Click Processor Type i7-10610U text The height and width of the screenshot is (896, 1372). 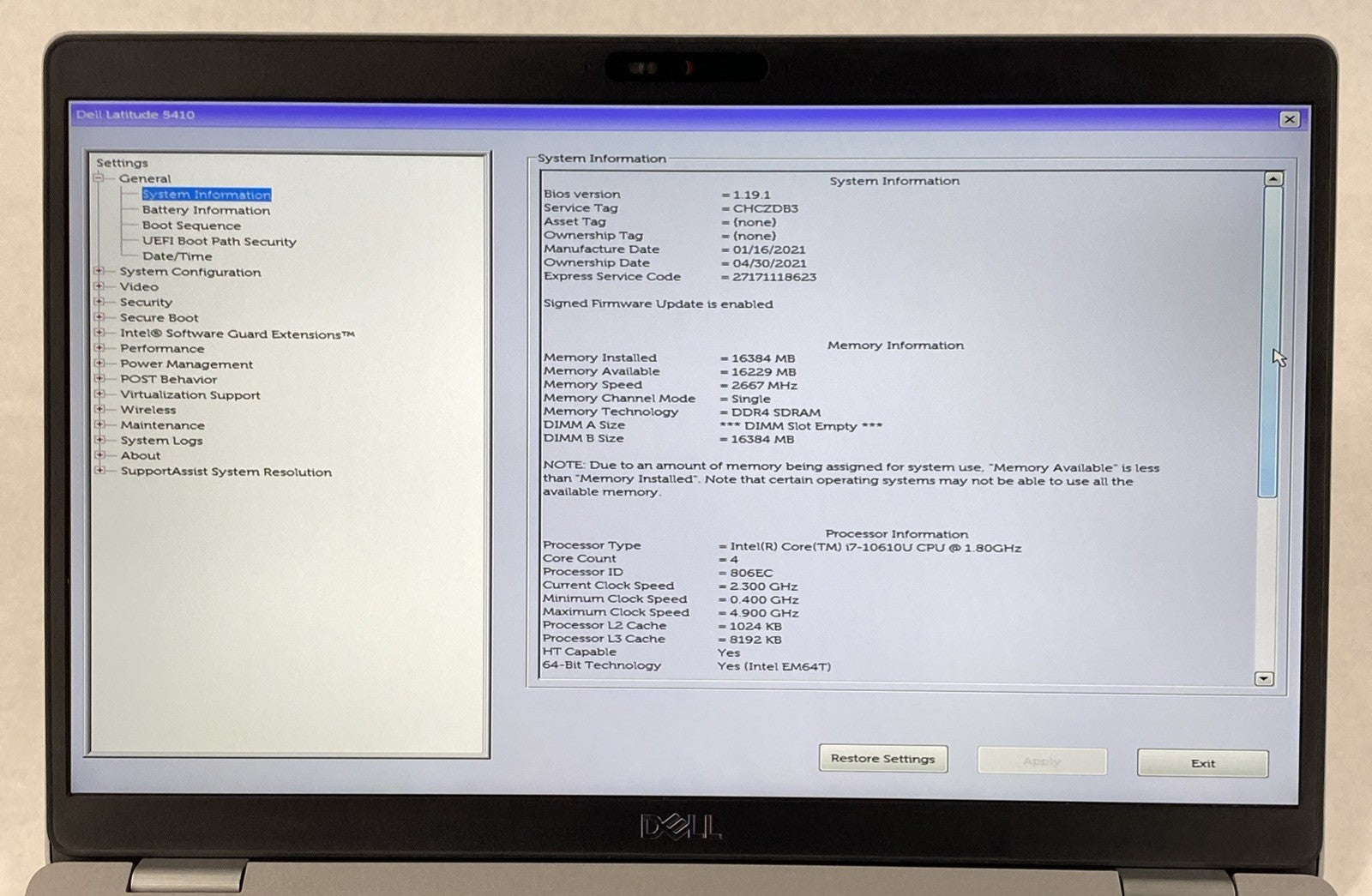pos(876,547)
